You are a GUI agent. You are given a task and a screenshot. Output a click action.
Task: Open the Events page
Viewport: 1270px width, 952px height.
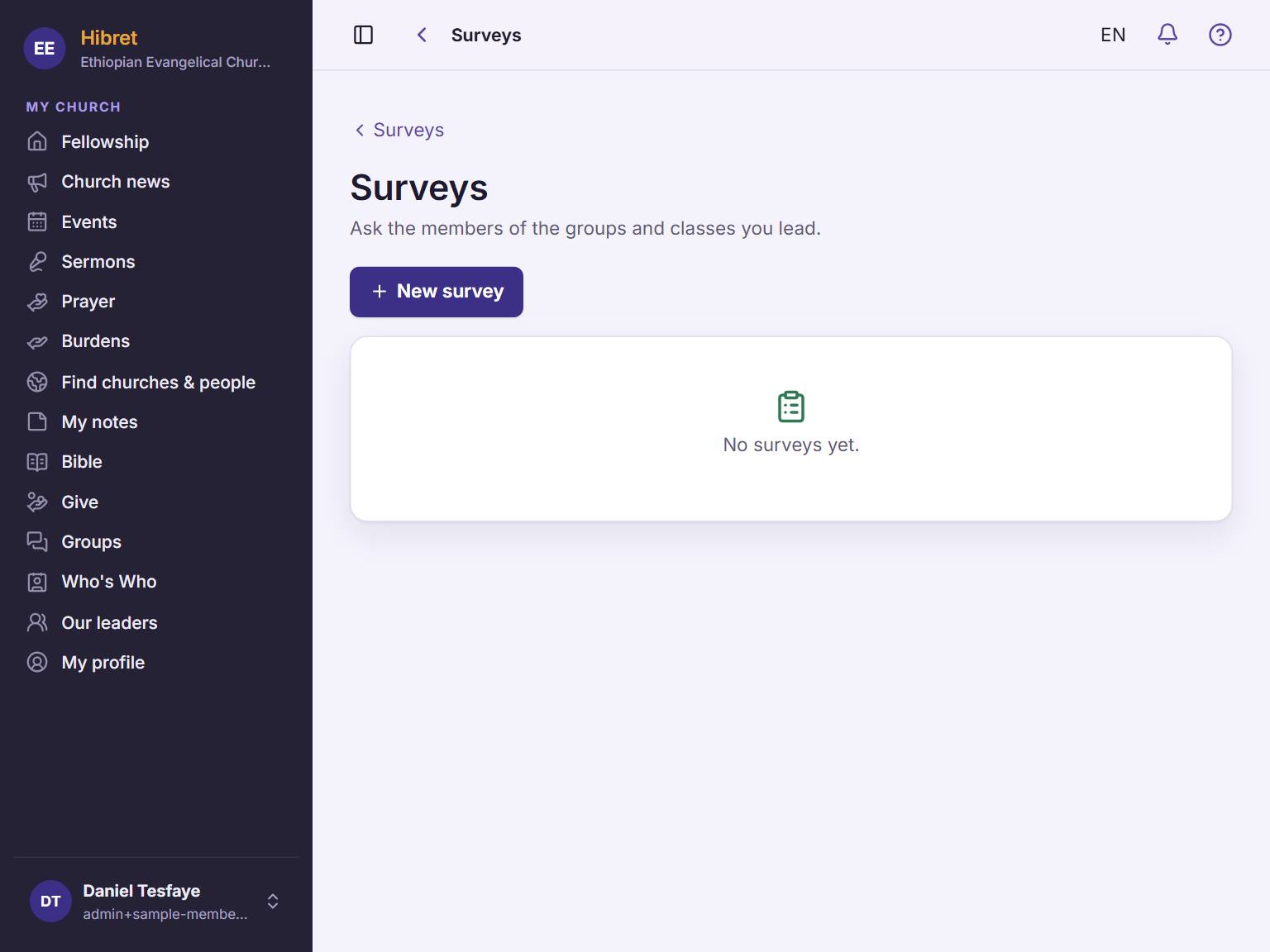[156, 221]
